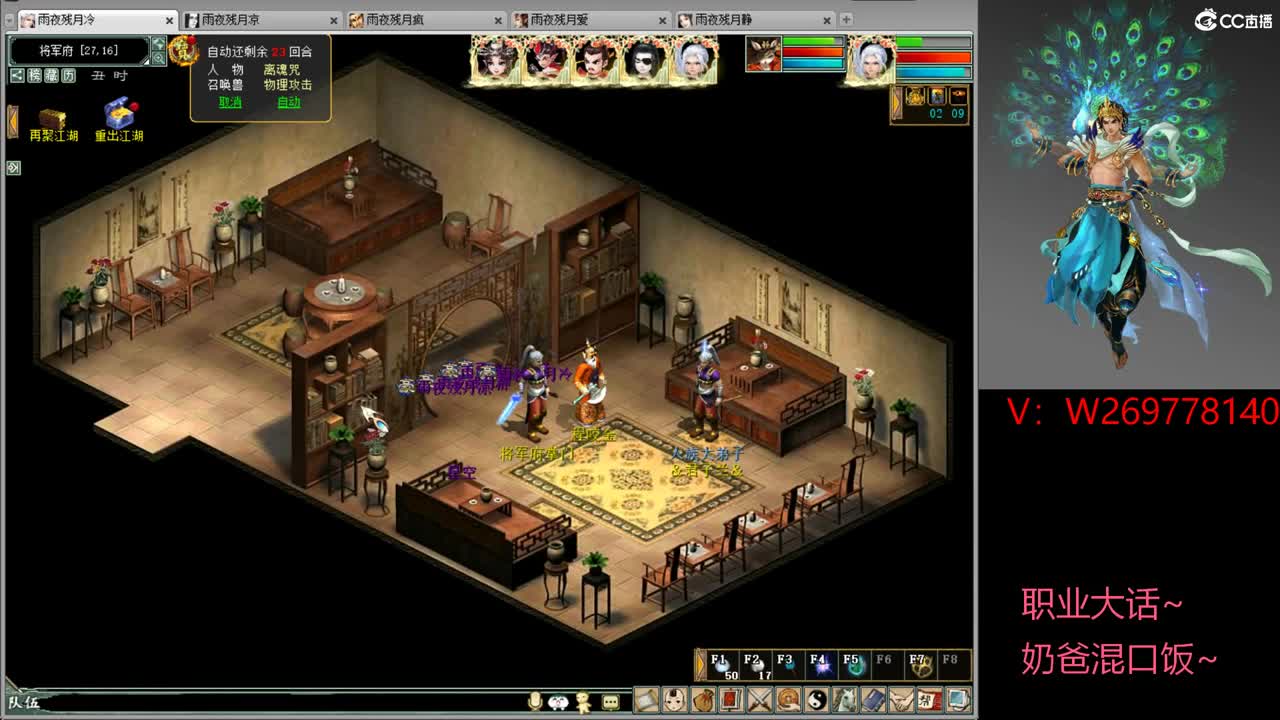Activate the F7 hotkey skill slot
1280x720 pixels.
tap(921, 665)
